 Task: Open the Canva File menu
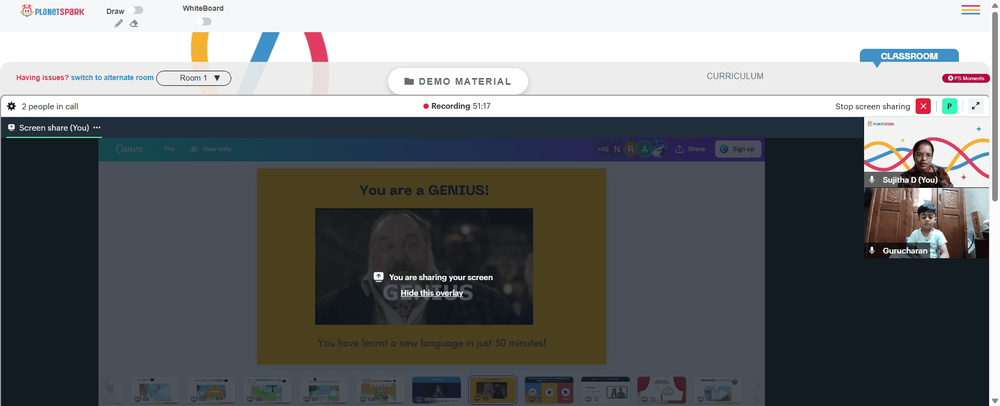coord(170,149)
